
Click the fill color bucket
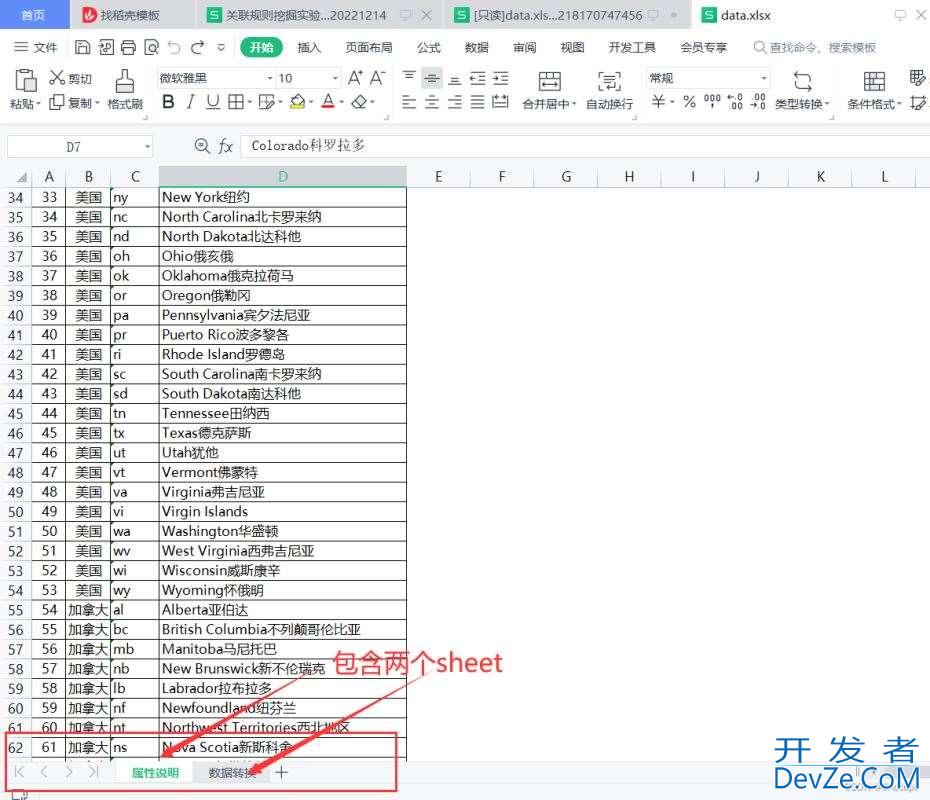[x=297, y=103]
